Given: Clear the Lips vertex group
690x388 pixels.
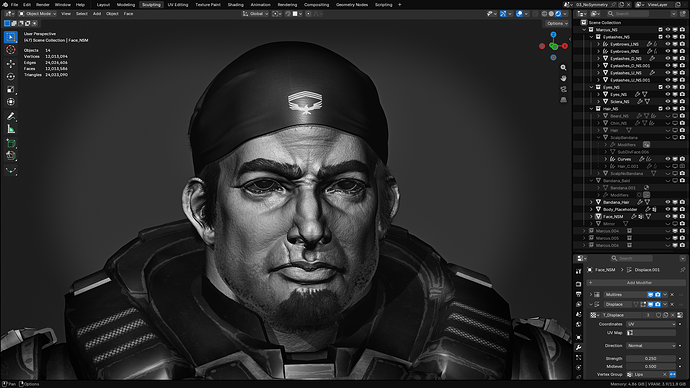Looking at the screenshot, I should click(665, 374).
